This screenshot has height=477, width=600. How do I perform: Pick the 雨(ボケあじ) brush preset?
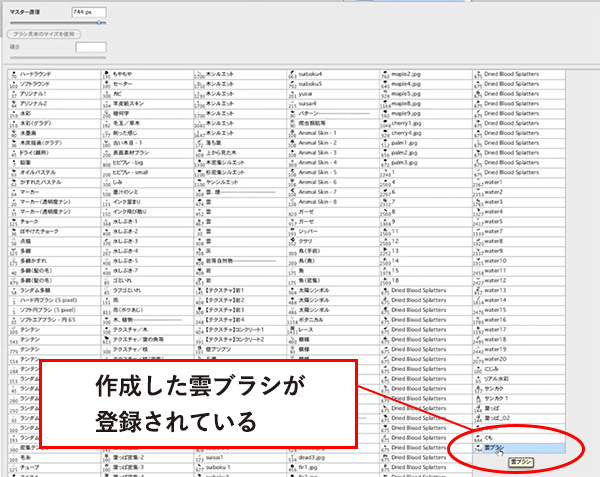(x=147, y=310)
